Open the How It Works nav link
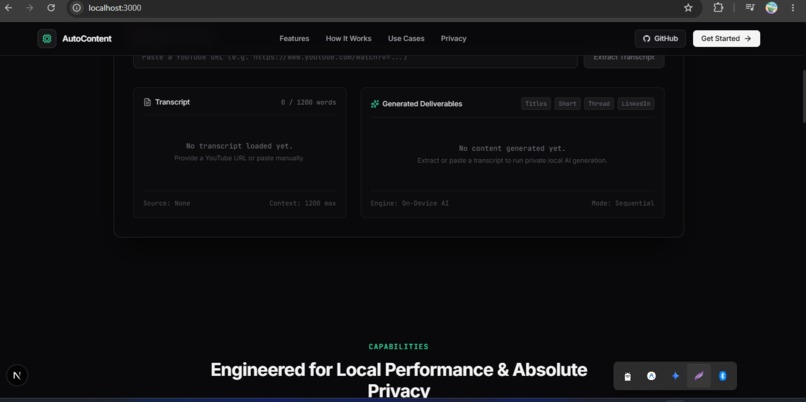 pyautogui.click(x=349, y=39)
